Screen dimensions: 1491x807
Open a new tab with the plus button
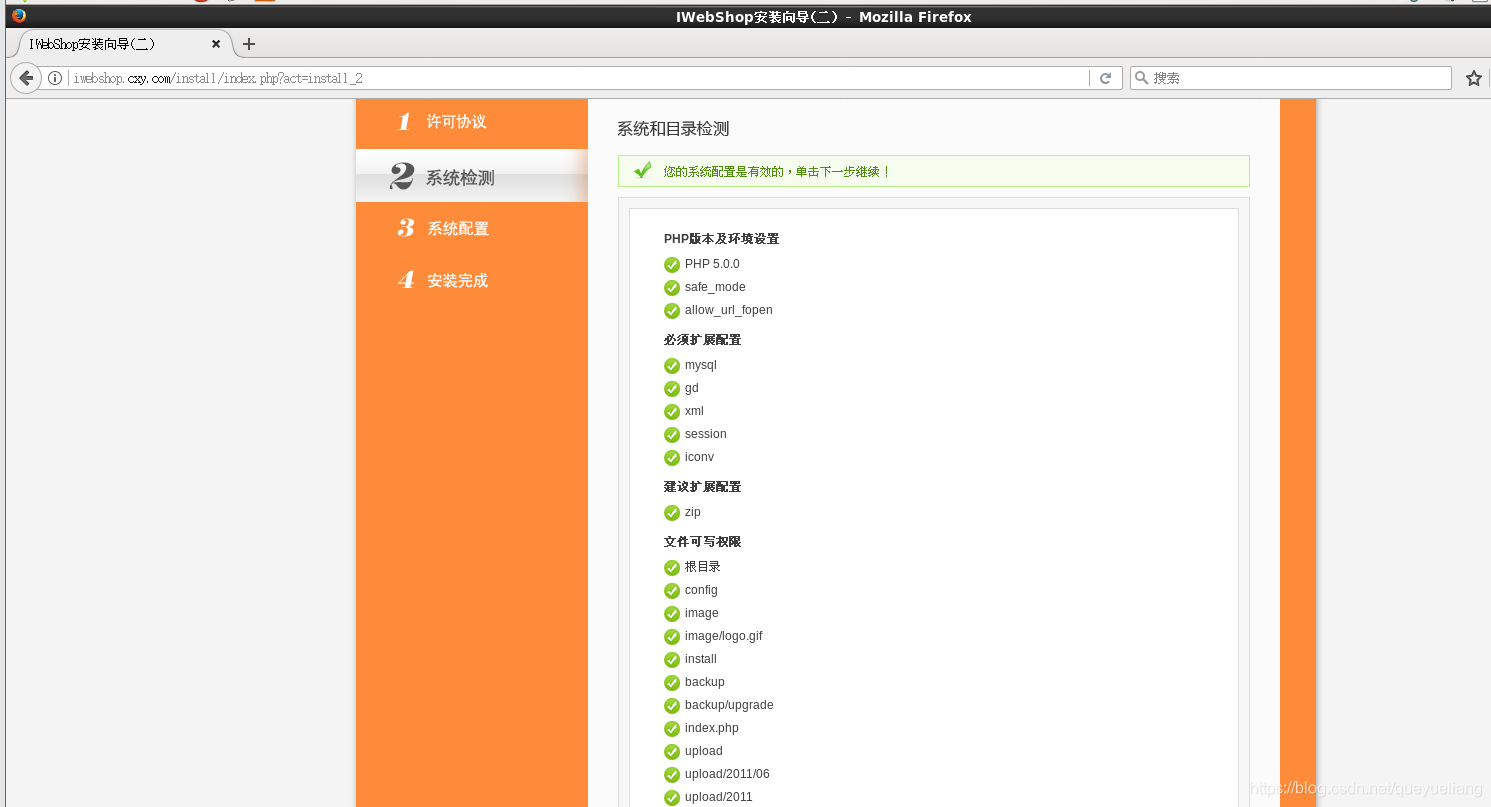pyautogui.click(x=249, y=44)
